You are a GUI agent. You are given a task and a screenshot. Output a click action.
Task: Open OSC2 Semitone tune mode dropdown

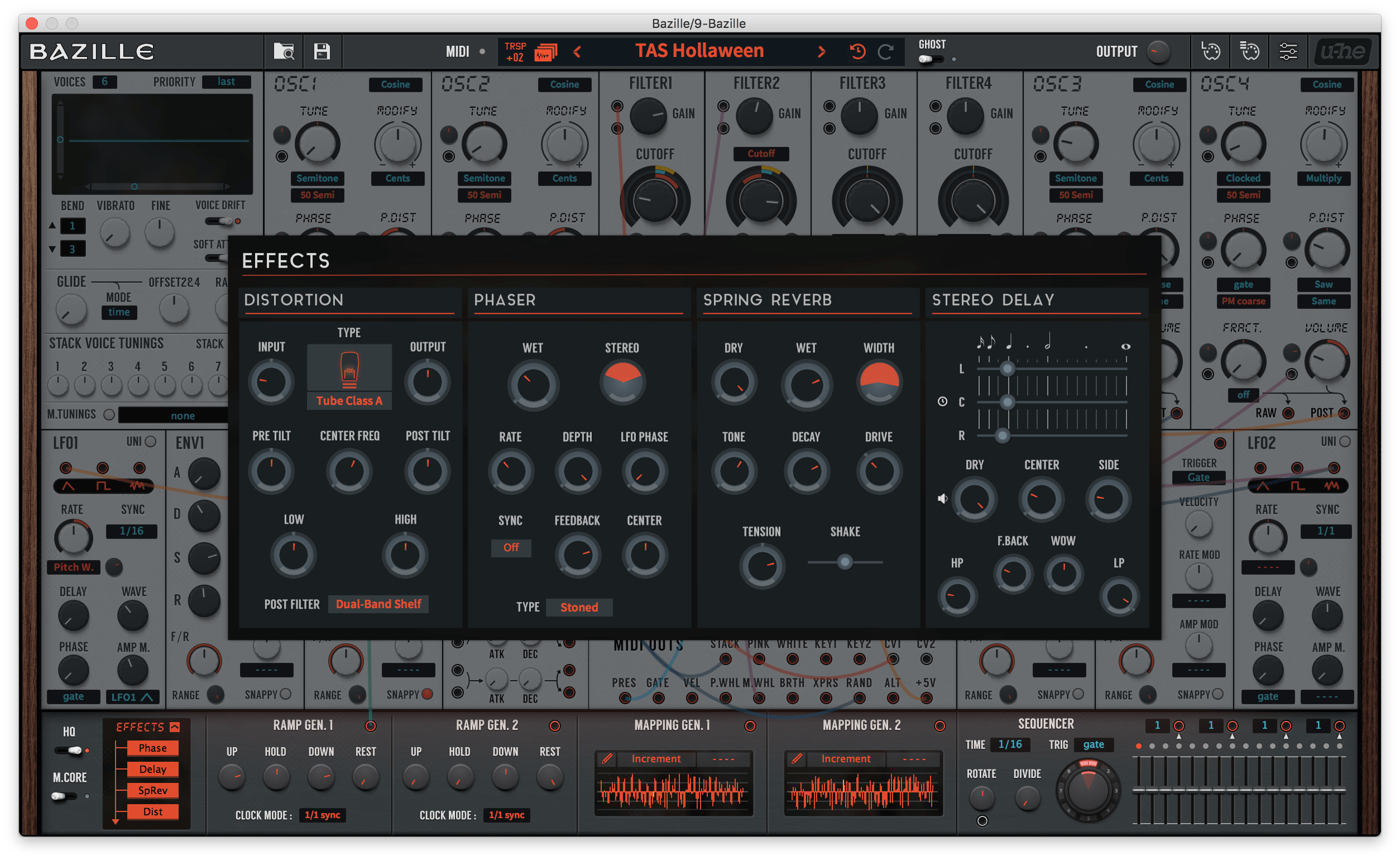tap(484, 178)
